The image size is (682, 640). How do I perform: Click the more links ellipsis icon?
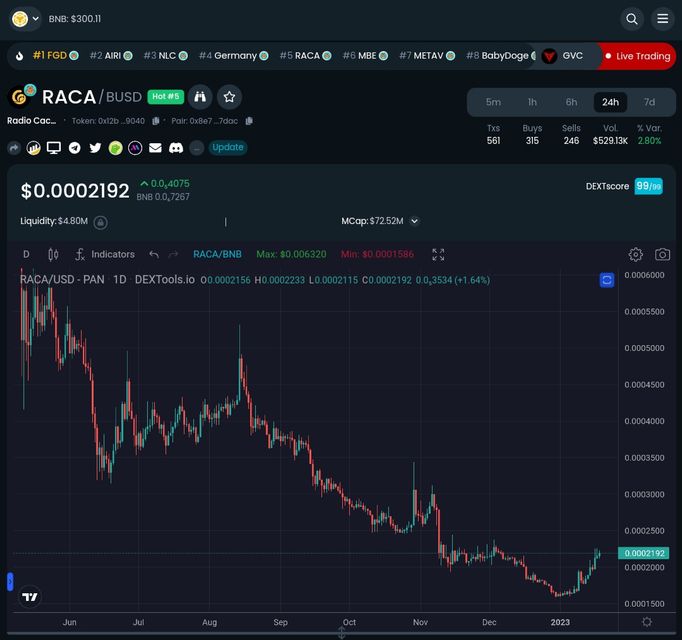click(x=196, y=148)
